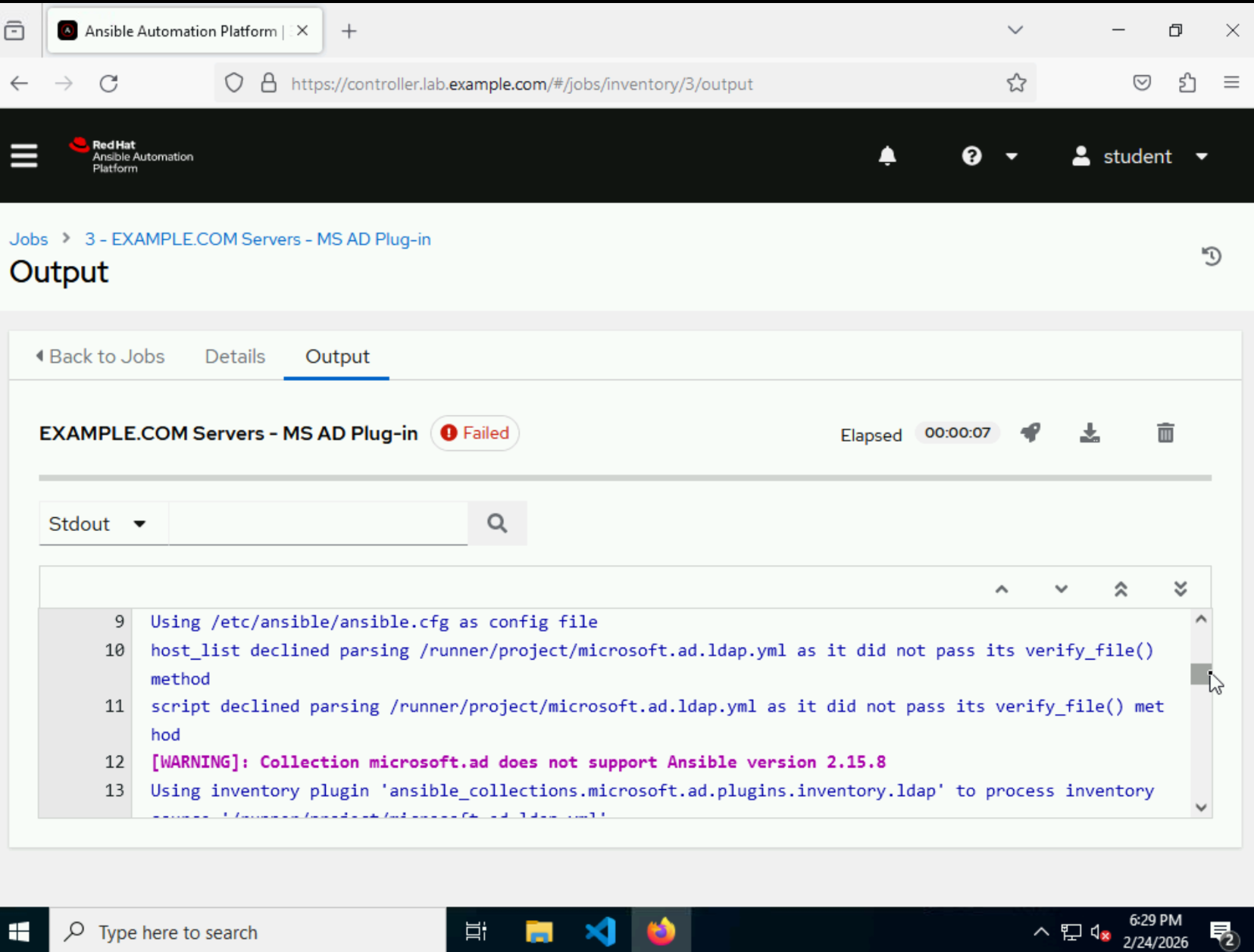Open the Jobs breadcrumb link

[29, 239]
